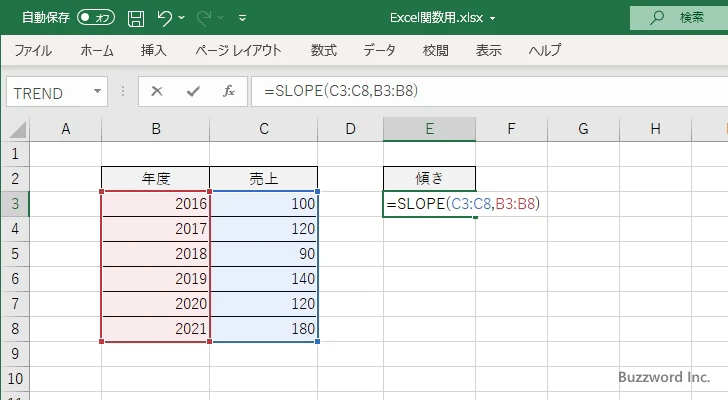Click the cell containing 2018
This screenshot has height=400, width=728.
[x=156, y=254]
